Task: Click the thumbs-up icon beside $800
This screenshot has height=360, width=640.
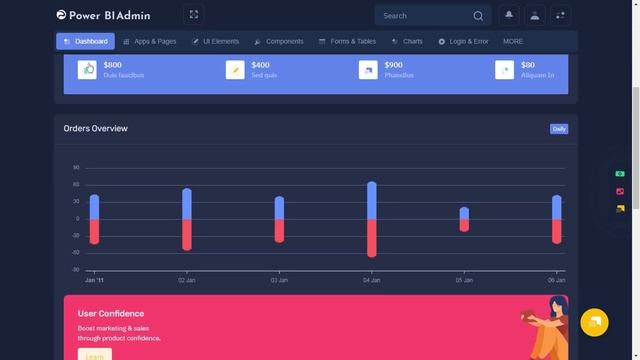Action: pyautogui.click(x=87, y=70)
